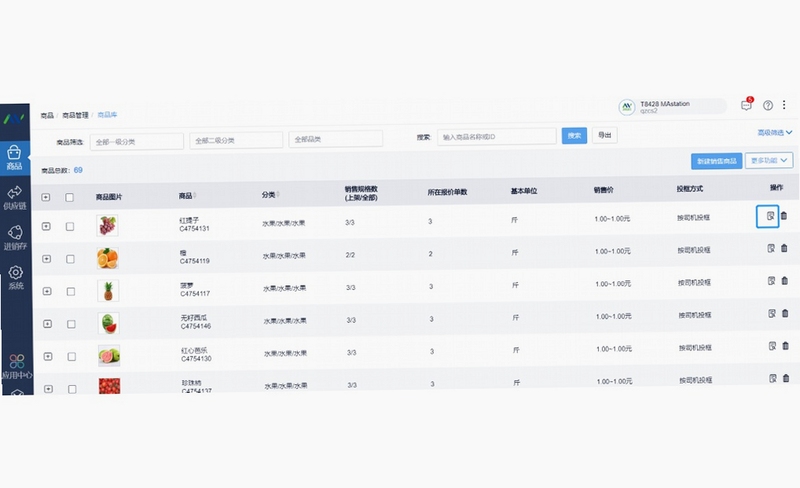
Task: Open the pineapple thumbnail for 菠萝
Action: click(108, 290)
